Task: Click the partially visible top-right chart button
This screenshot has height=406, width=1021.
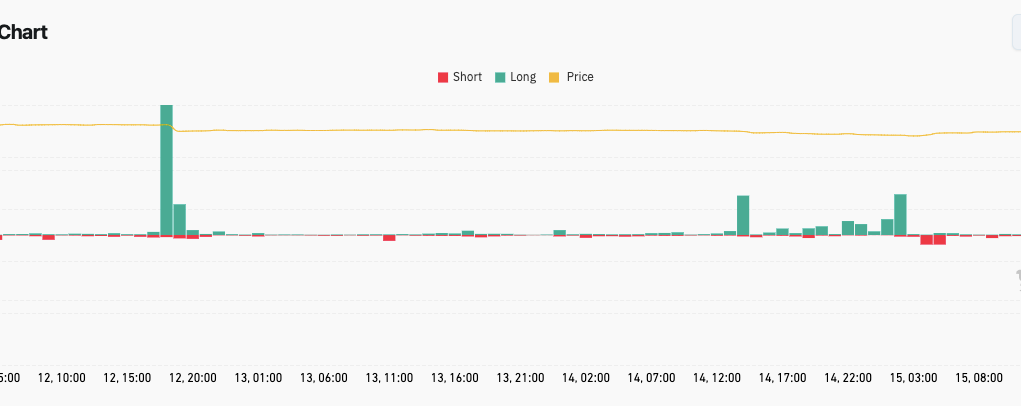Action: (1015, 33)
